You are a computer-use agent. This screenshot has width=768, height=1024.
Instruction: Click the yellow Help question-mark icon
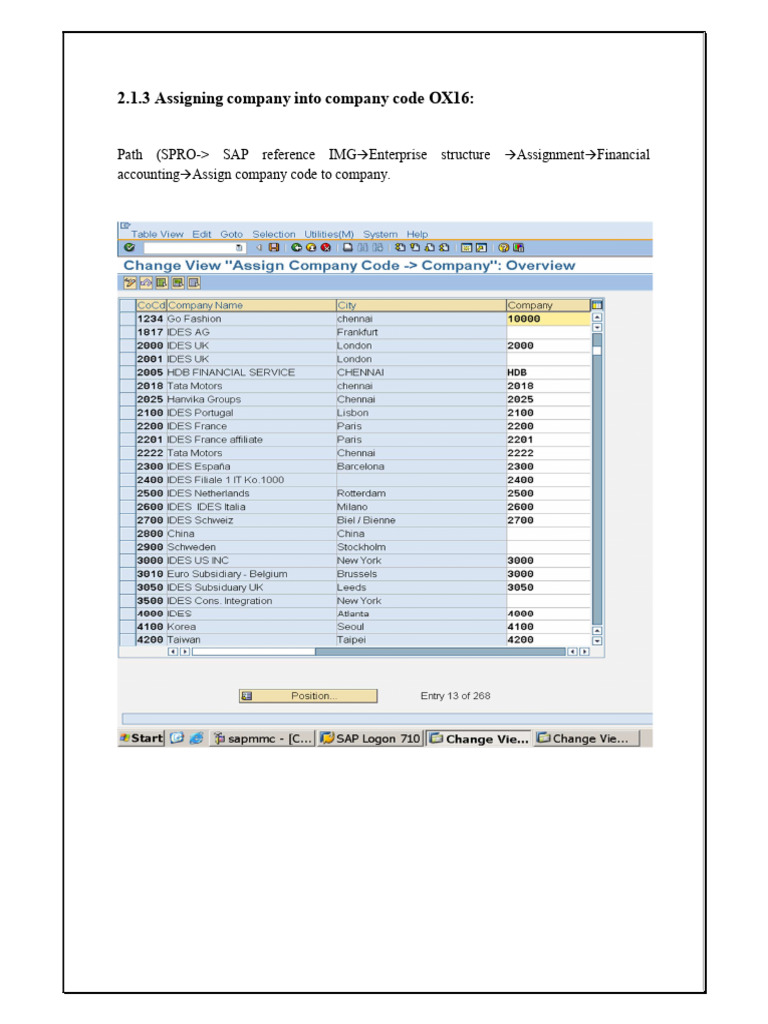click(504, 248)
